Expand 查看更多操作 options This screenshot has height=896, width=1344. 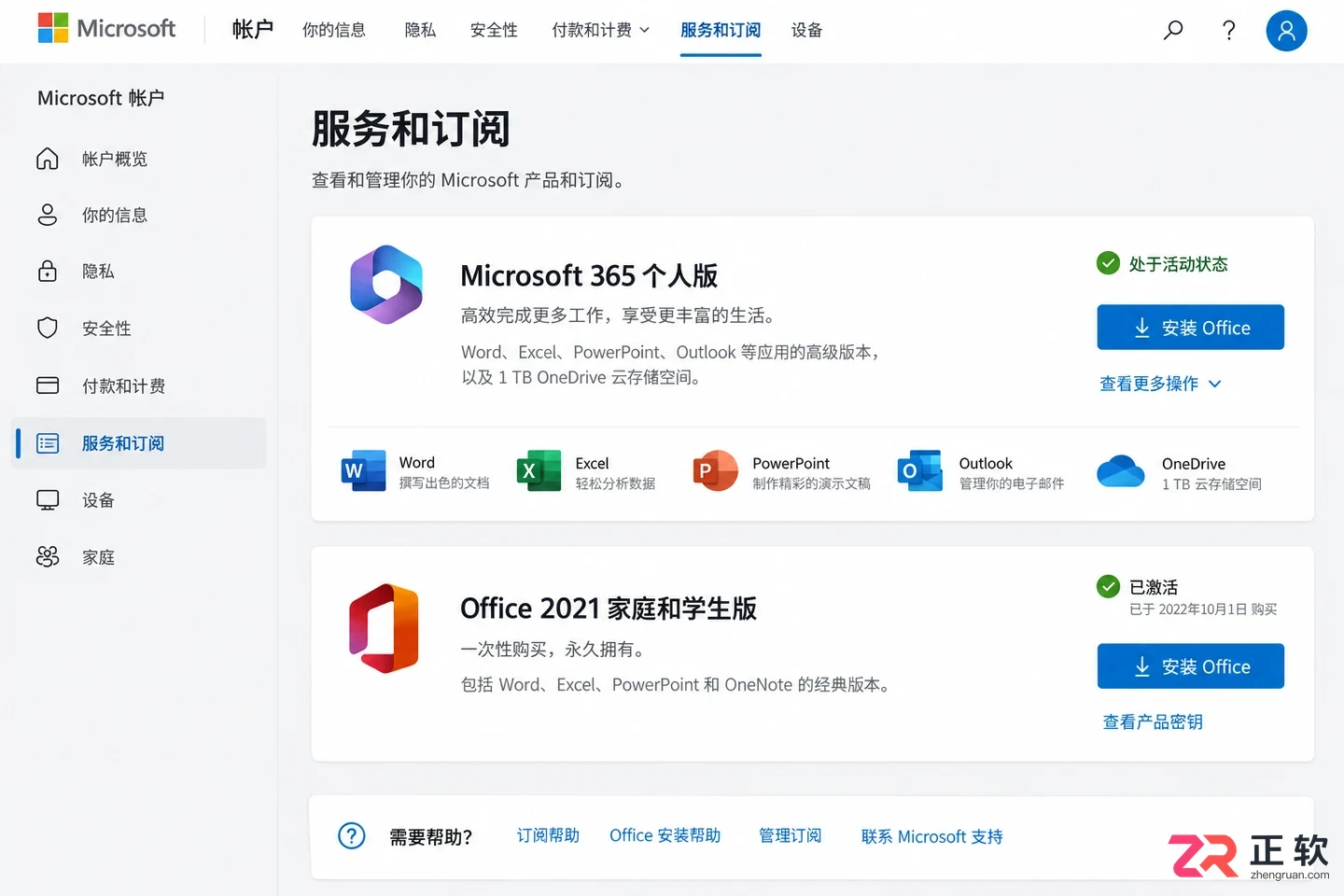click(x=1160, y=384)
